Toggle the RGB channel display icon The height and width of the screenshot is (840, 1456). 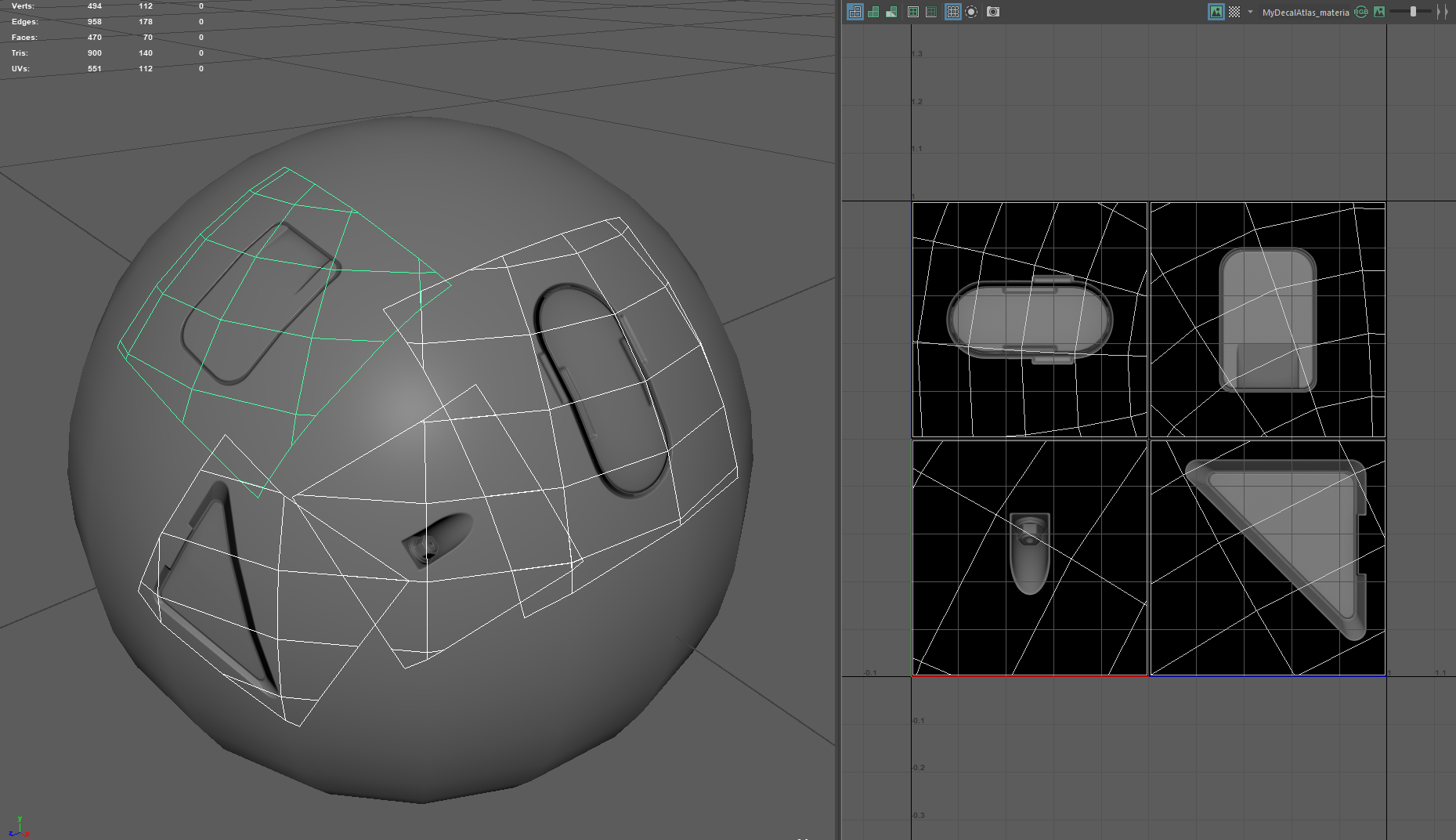1361,12
